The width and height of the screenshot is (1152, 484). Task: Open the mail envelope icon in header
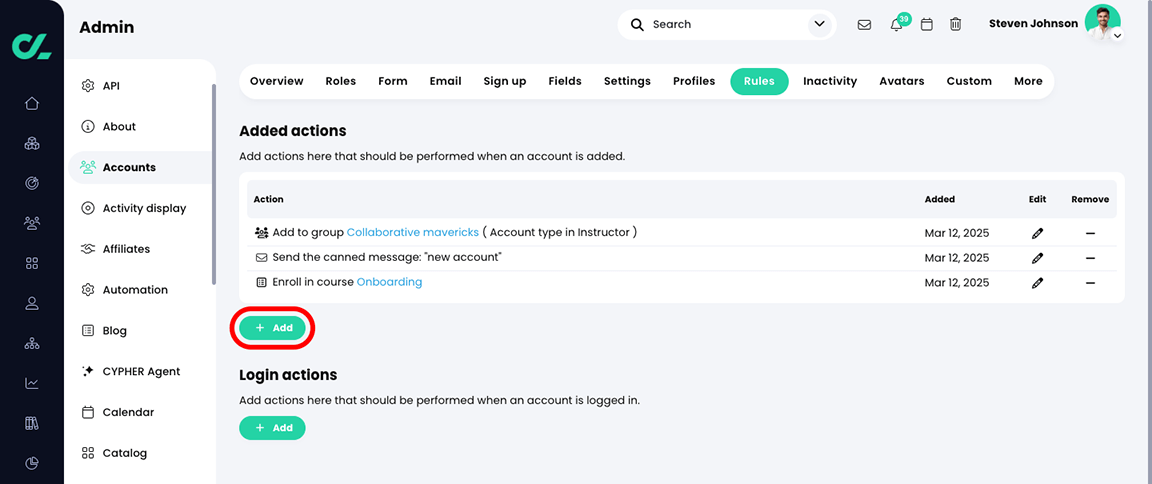click(x=865, y=24)
